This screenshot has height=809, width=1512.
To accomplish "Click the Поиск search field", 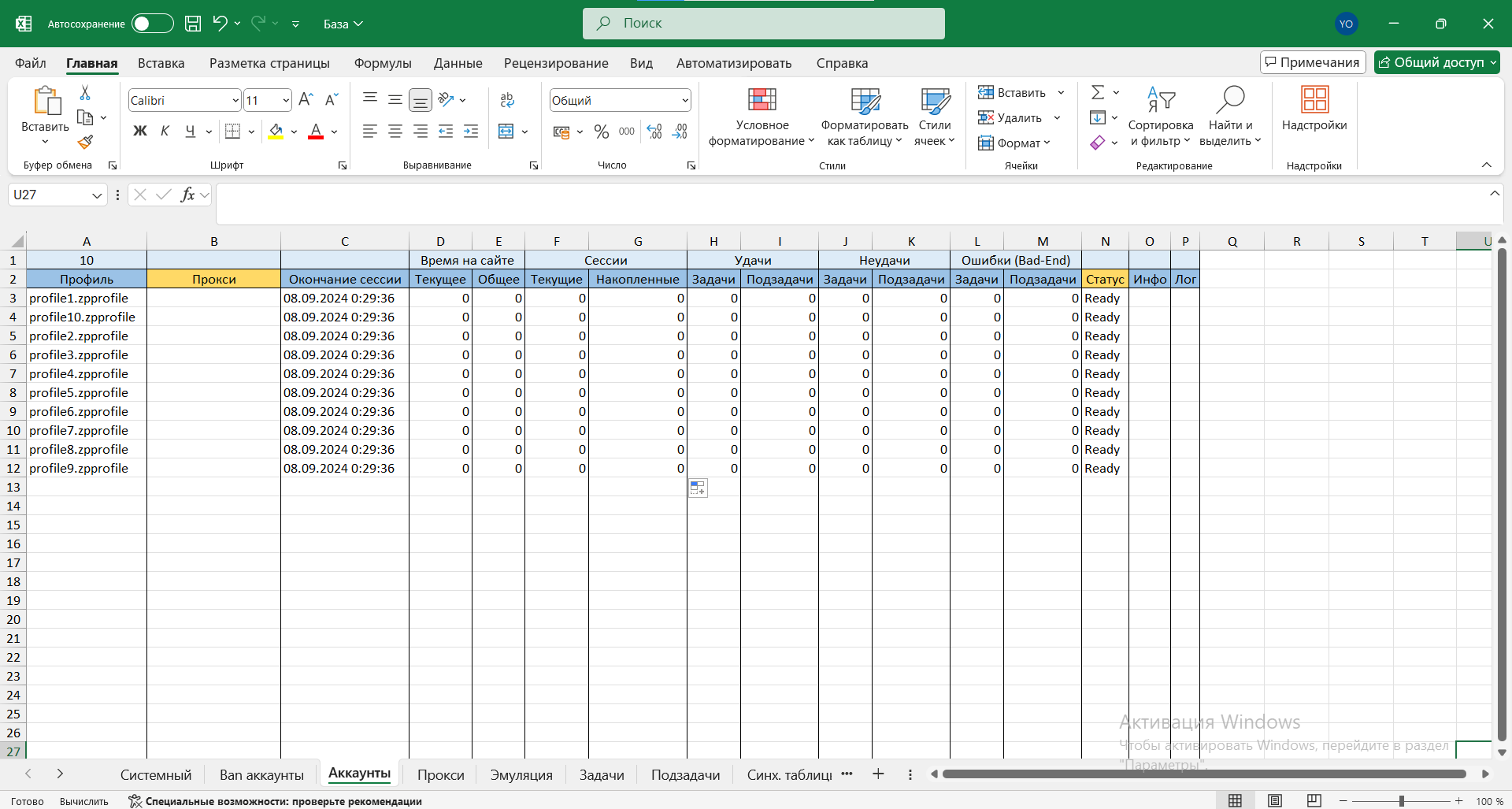I will pyautogui.click(x=763, y=24).
